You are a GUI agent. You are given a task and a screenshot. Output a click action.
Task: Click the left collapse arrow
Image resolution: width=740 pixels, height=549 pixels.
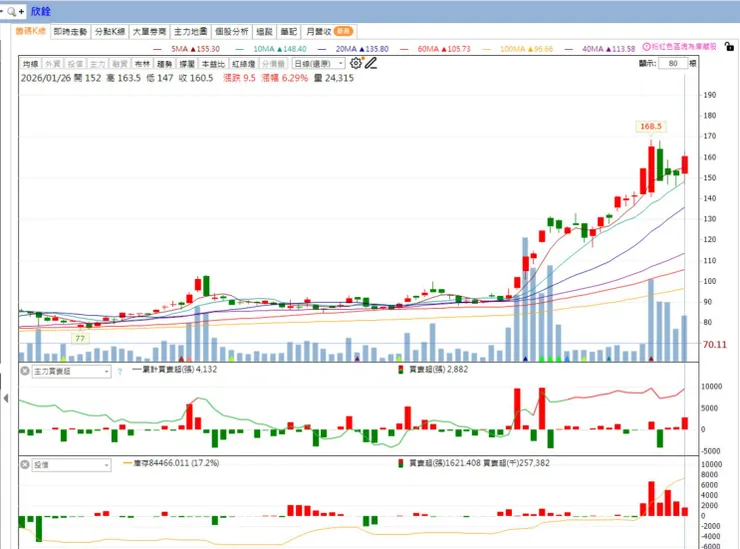(6, 398)
